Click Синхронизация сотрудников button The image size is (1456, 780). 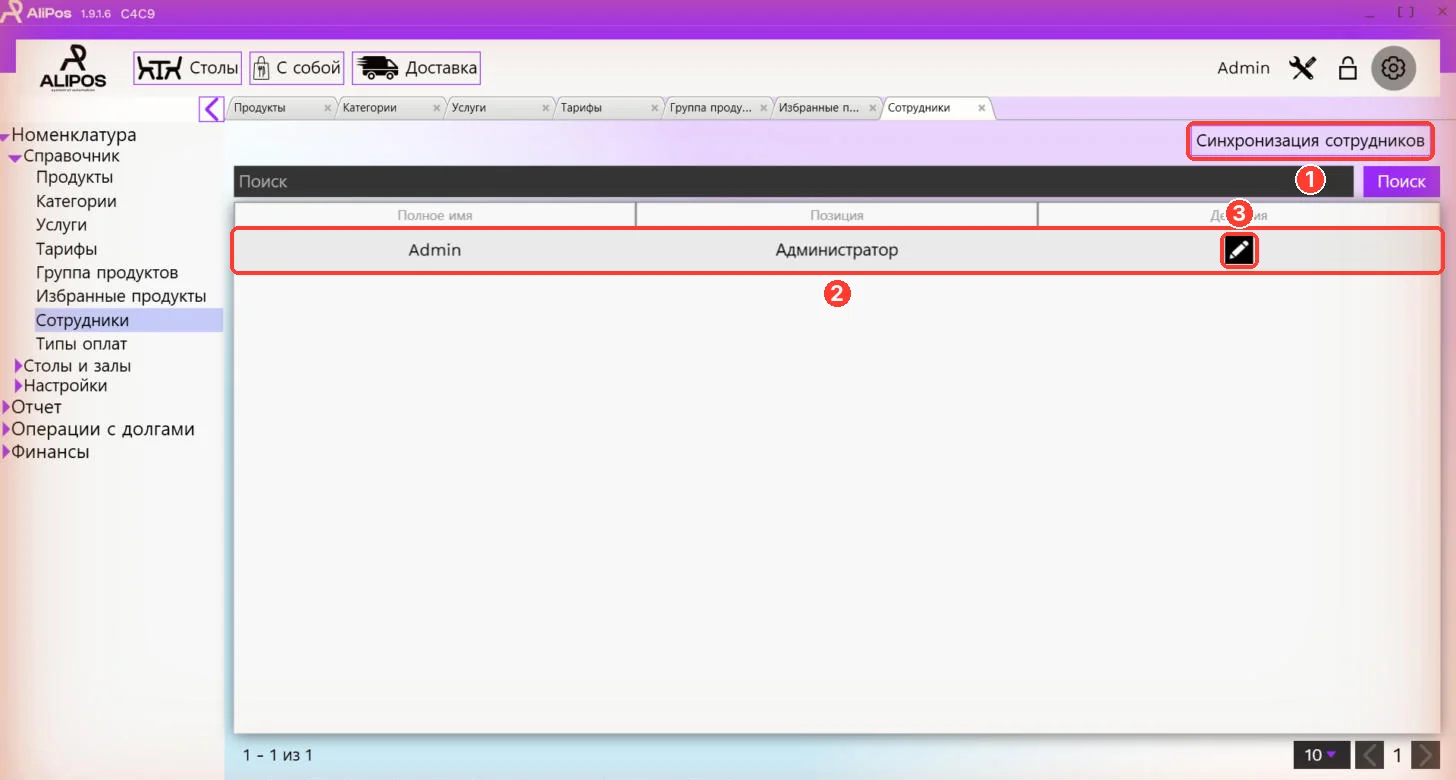click(x=1310, y=141)
